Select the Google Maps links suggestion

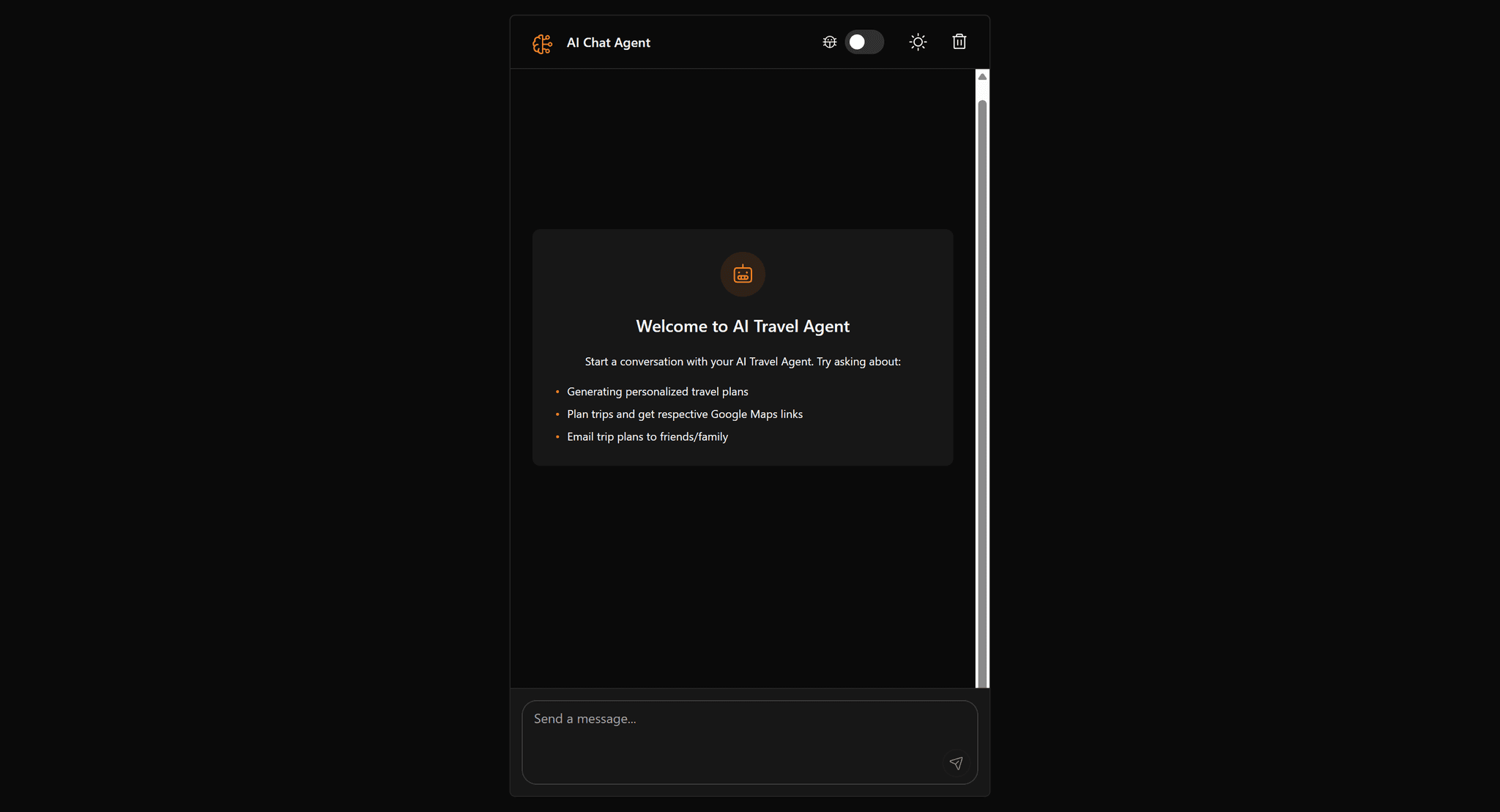click(x=684, y=414)
